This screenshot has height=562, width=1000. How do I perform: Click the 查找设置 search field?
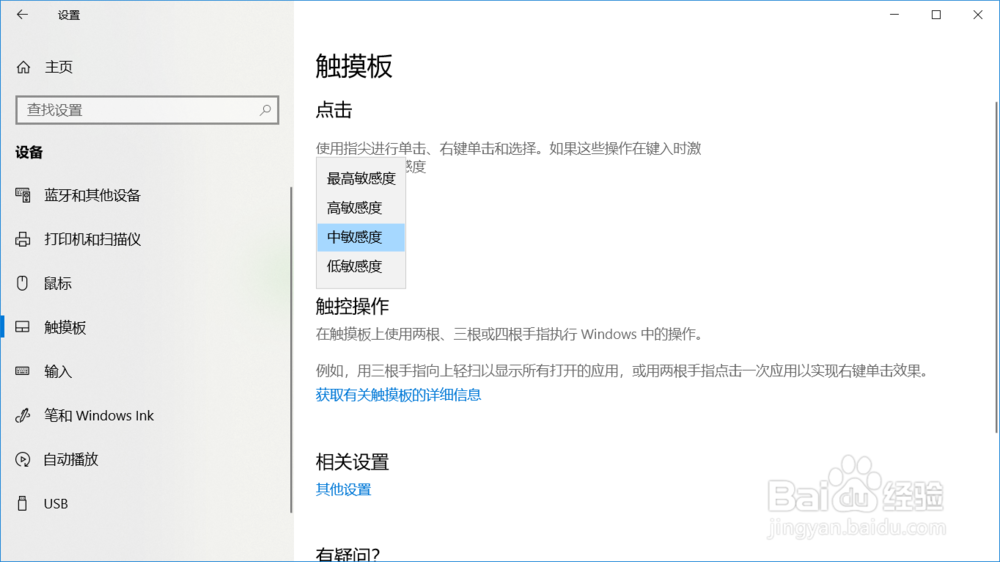147,110
